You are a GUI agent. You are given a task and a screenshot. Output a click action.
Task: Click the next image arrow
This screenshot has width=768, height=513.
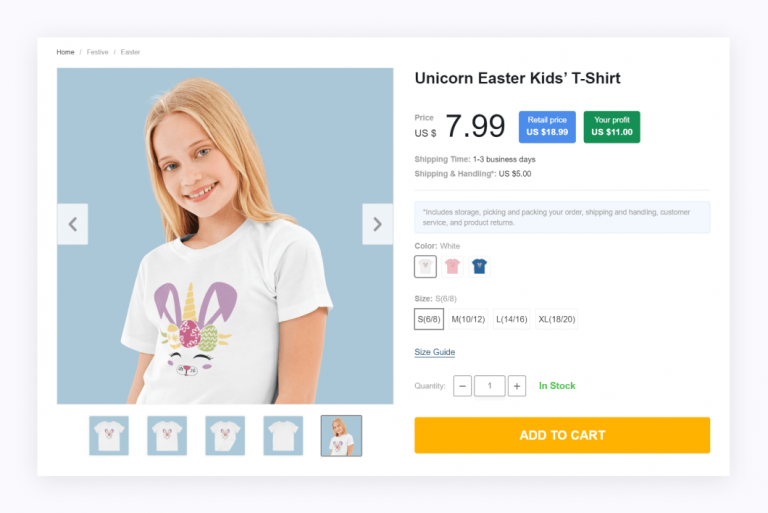point(377,224)
